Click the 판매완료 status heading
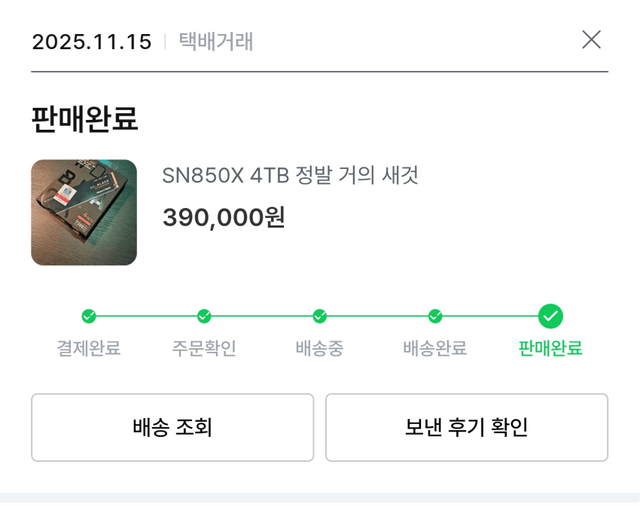 point(85,119)
